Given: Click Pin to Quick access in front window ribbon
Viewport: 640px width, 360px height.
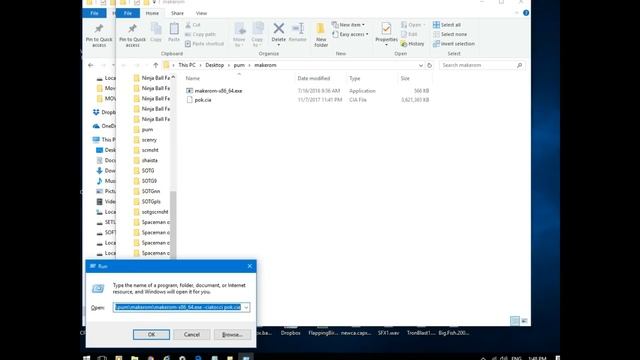Looking at the screenshot, I should [x=132, y=35].
